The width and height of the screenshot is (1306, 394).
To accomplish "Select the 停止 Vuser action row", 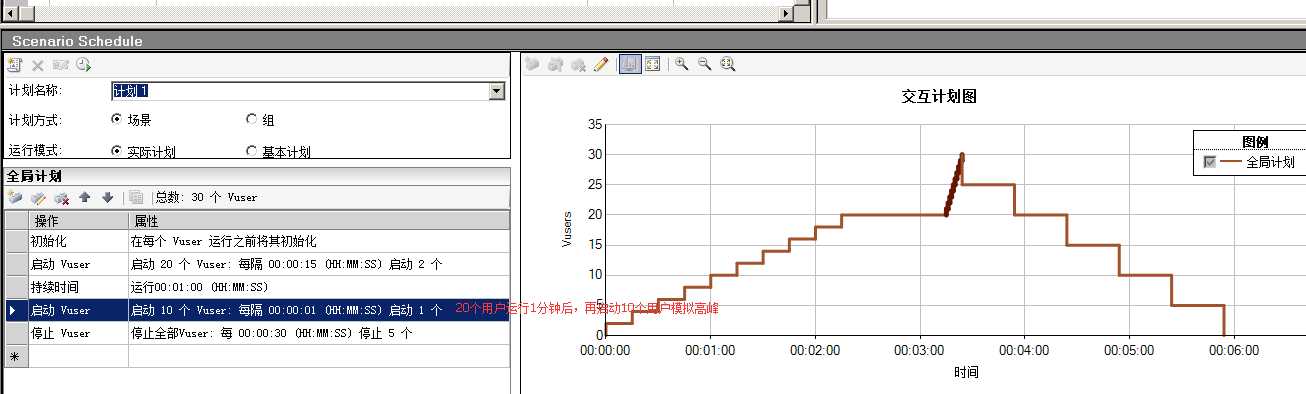I will coord(257,333).
